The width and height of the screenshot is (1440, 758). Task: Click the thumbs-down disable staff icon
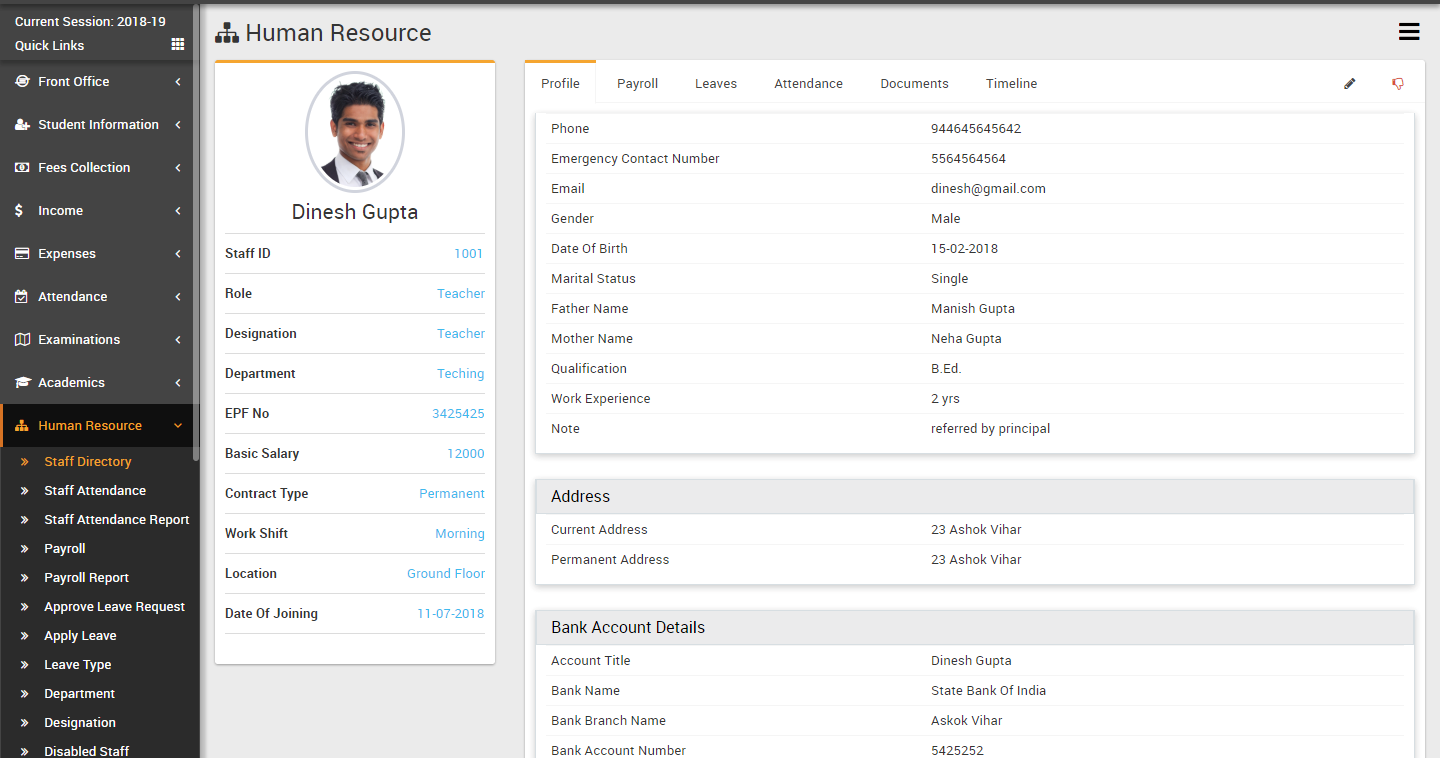(x=1398, y=84)
